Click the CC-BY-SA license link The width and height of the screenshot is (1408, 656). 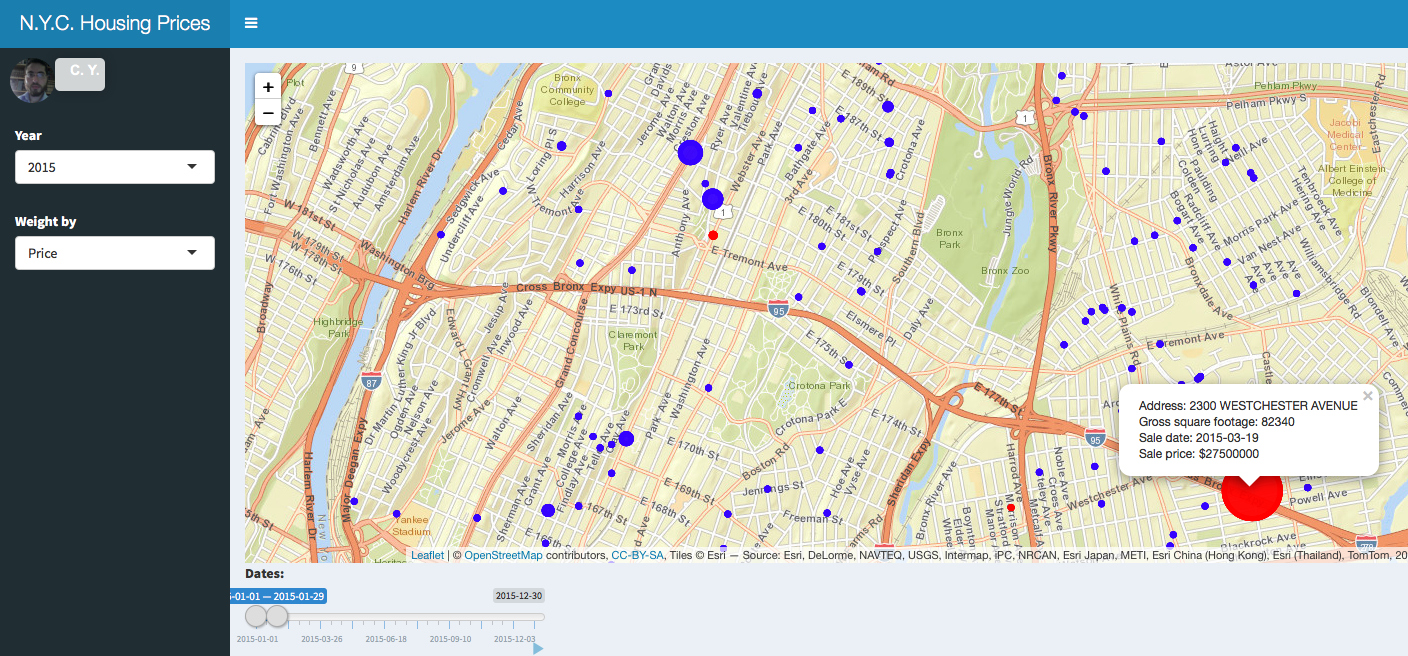(639, 555)
